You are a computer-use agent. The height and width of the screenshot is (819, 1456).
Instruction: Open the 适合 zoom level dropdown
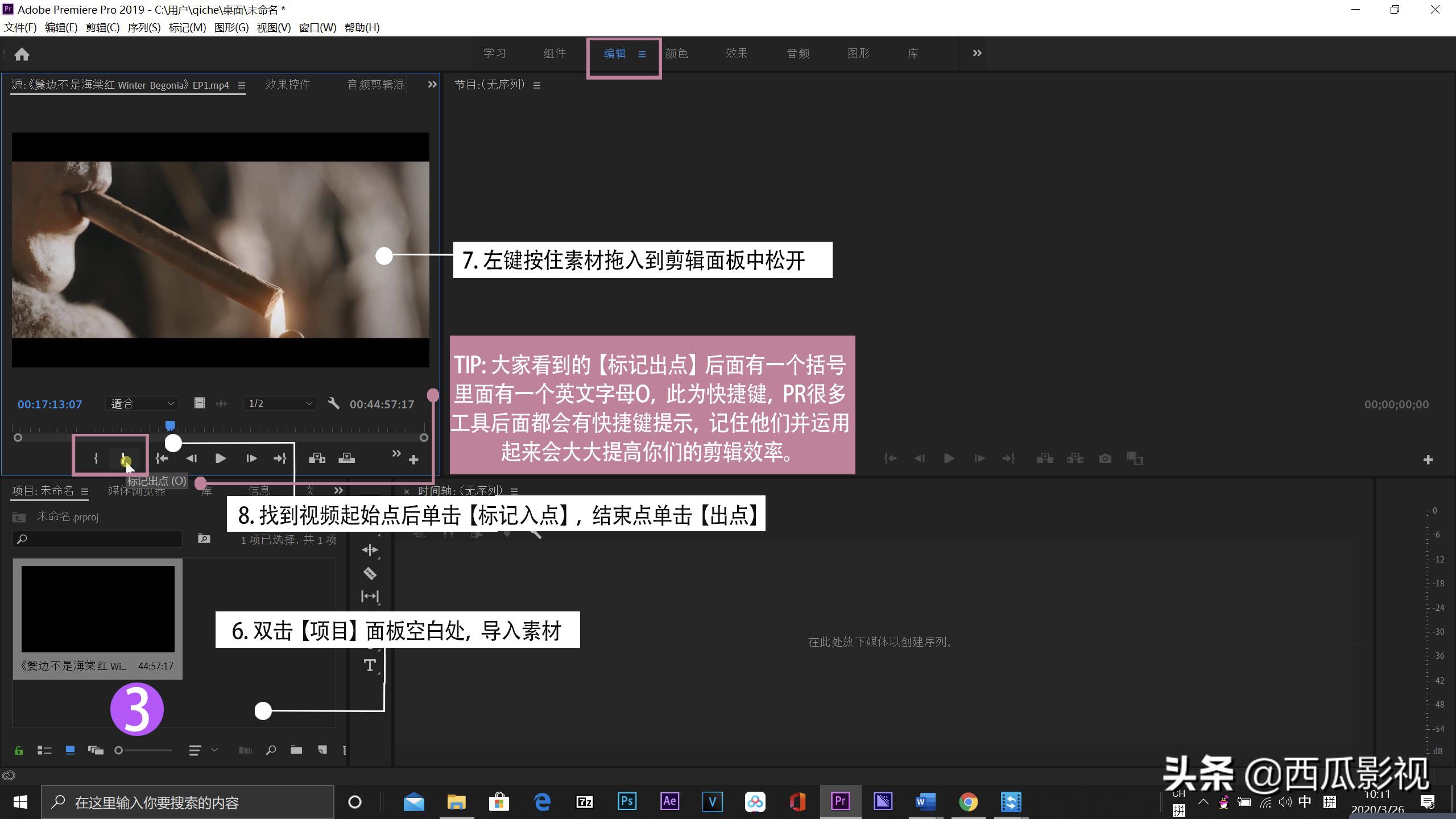[142, 403]
